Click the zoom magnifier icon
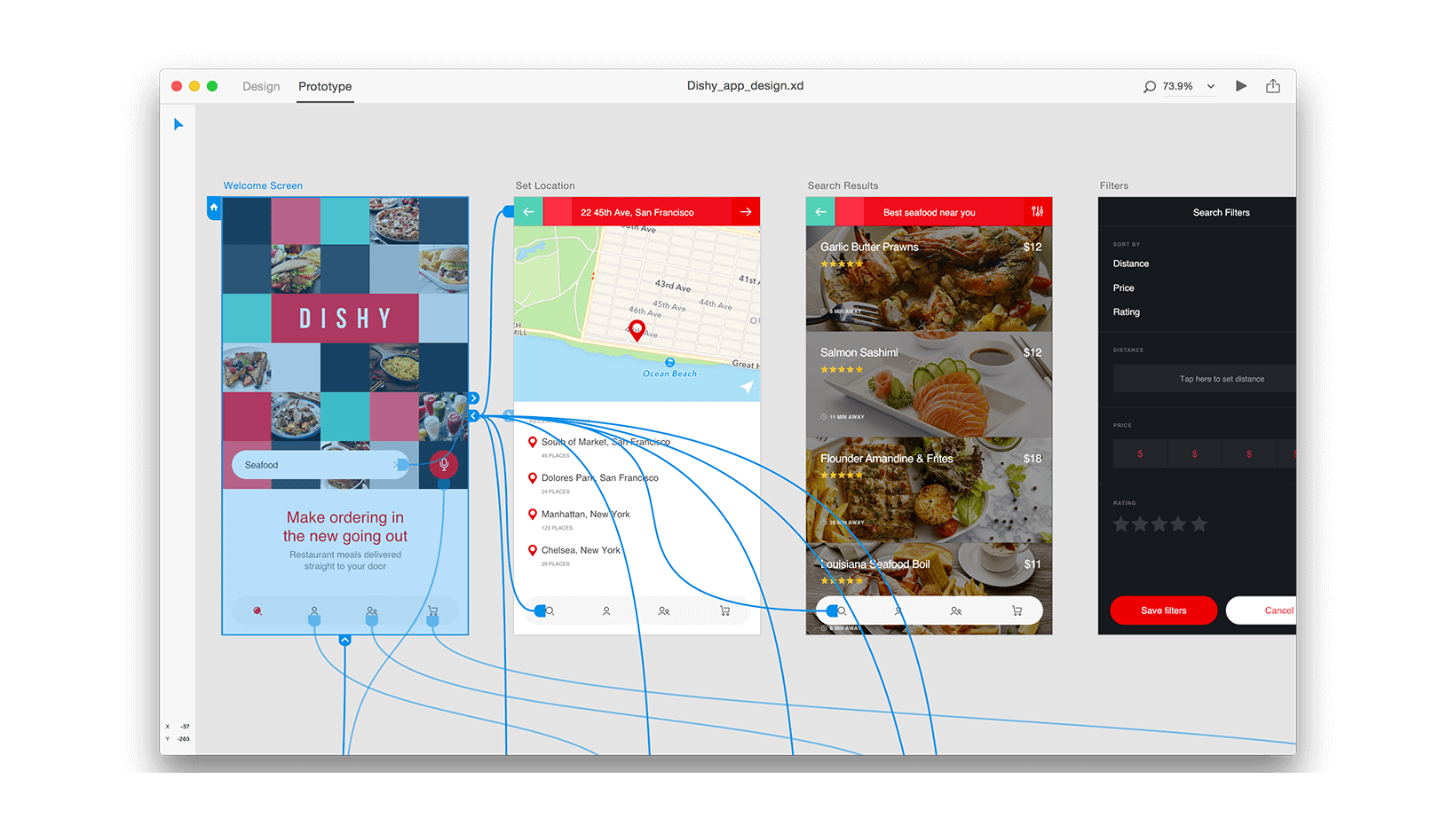Screen dimensions: 1456x819 (x=1150, y=87)
